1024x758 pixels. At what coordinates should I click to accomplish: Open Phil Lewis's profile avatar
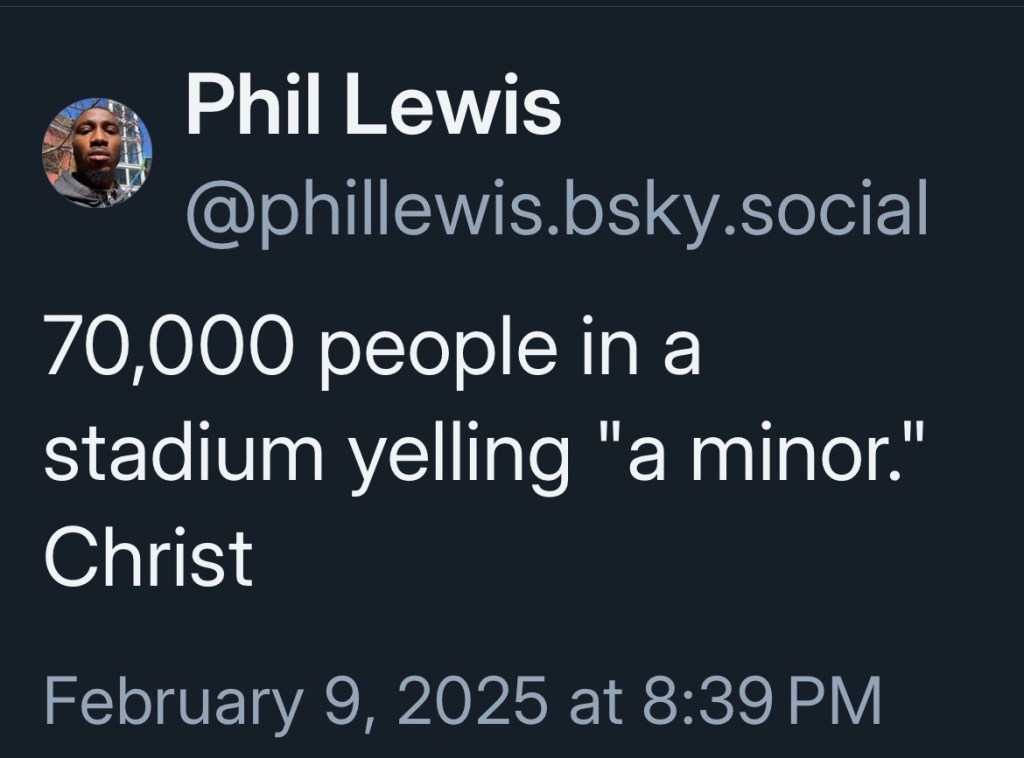[x=97, y=153]
